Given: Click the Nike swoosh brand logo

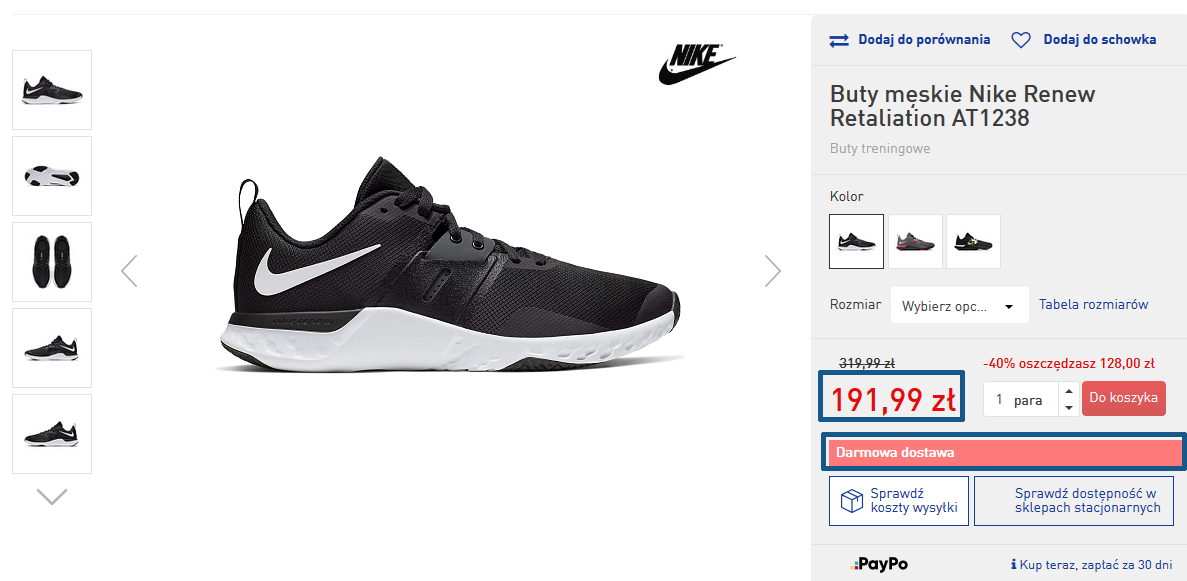Looking at the screenshot, I should [x=696, y=64].
